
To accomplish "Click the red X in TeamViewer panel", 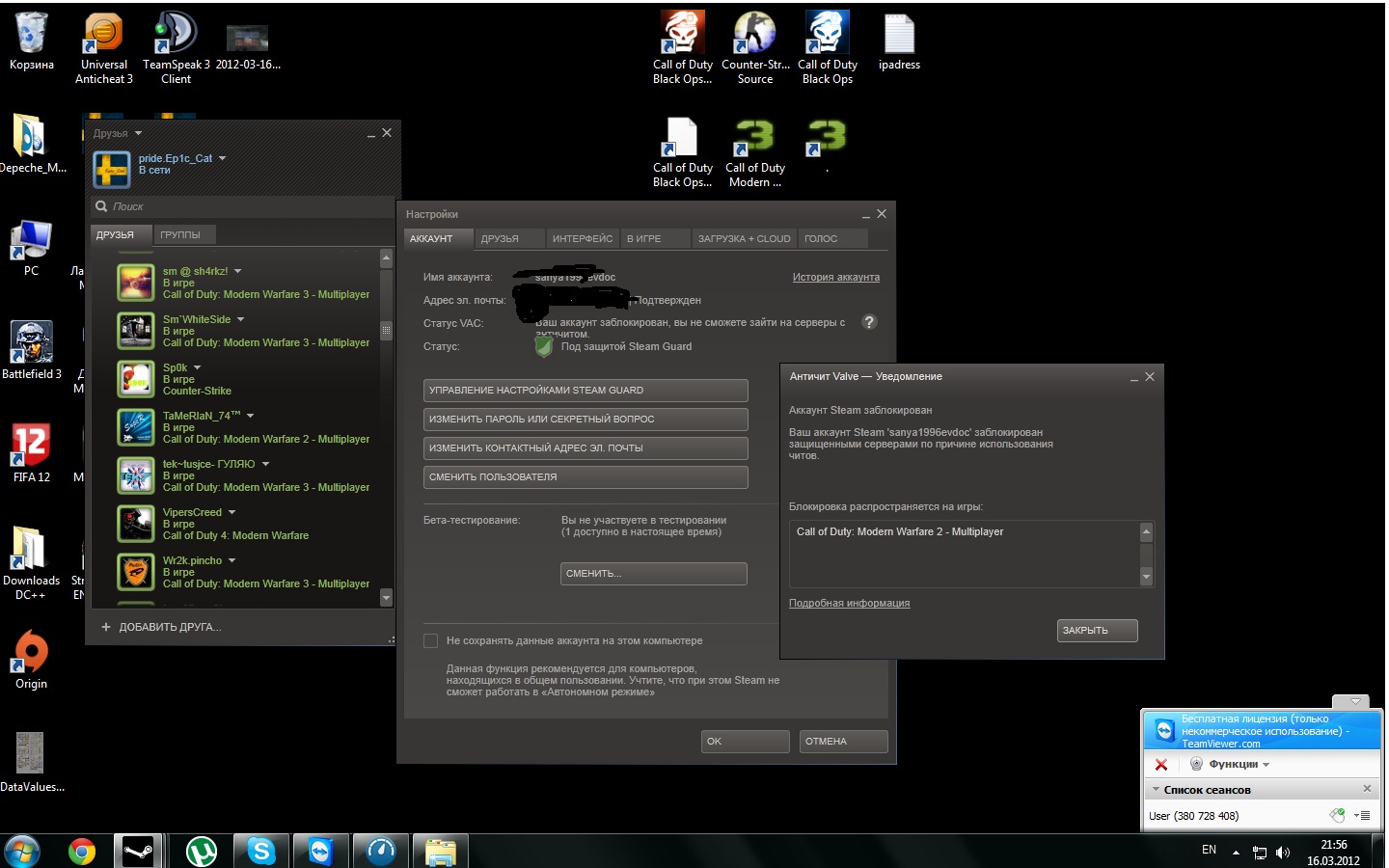I will click(1161, 764).
